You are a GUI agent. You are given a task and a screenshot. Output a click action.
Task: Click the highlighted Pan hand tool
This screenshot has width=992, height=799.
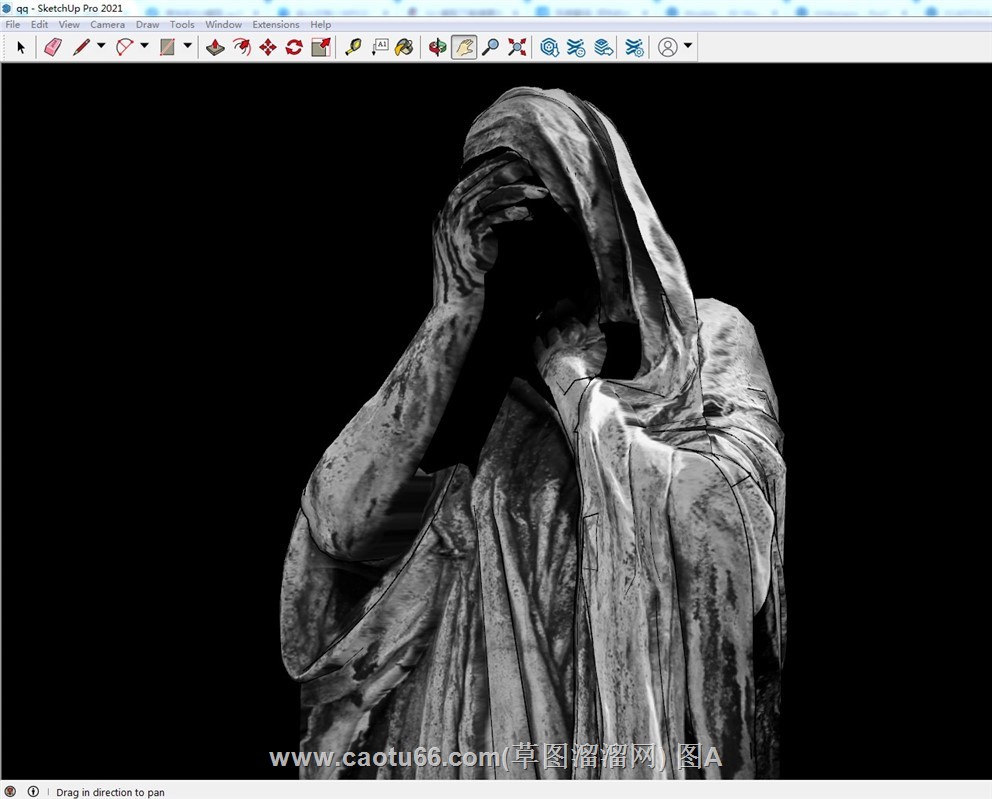[464, 47]
